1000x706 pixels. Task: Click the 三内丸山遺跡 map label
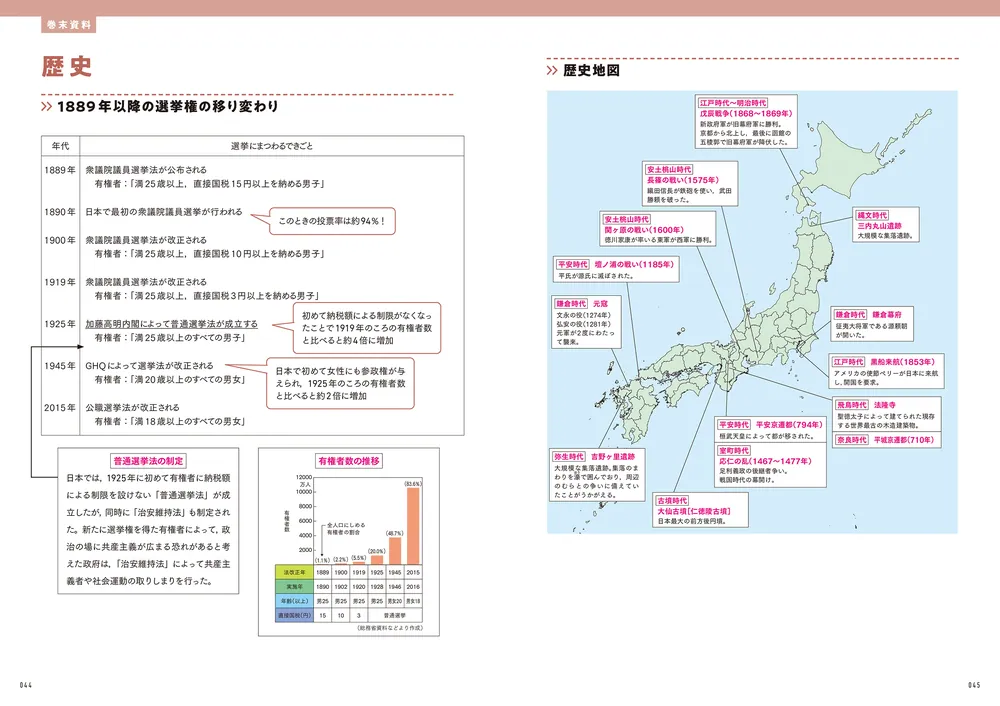(879, 226)
